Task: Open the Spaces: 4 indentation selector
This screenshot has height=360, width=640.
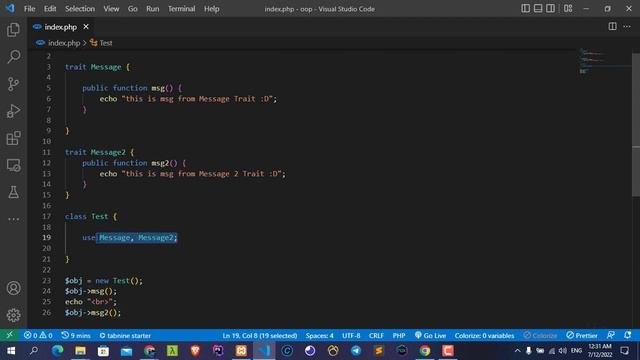Action: (319, 336)
